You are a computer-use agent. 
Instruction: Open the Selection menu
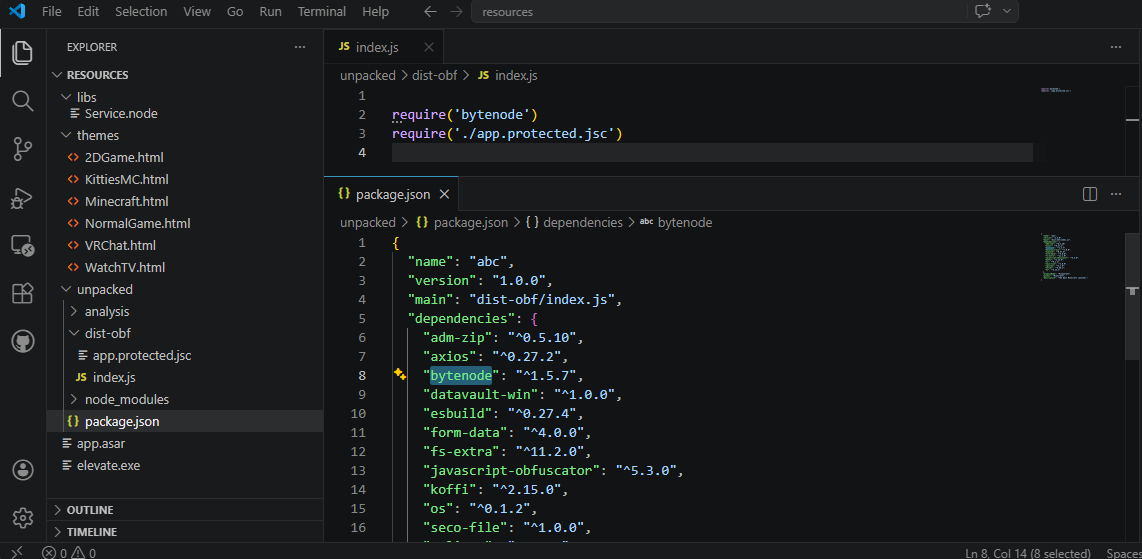(141, 12)
